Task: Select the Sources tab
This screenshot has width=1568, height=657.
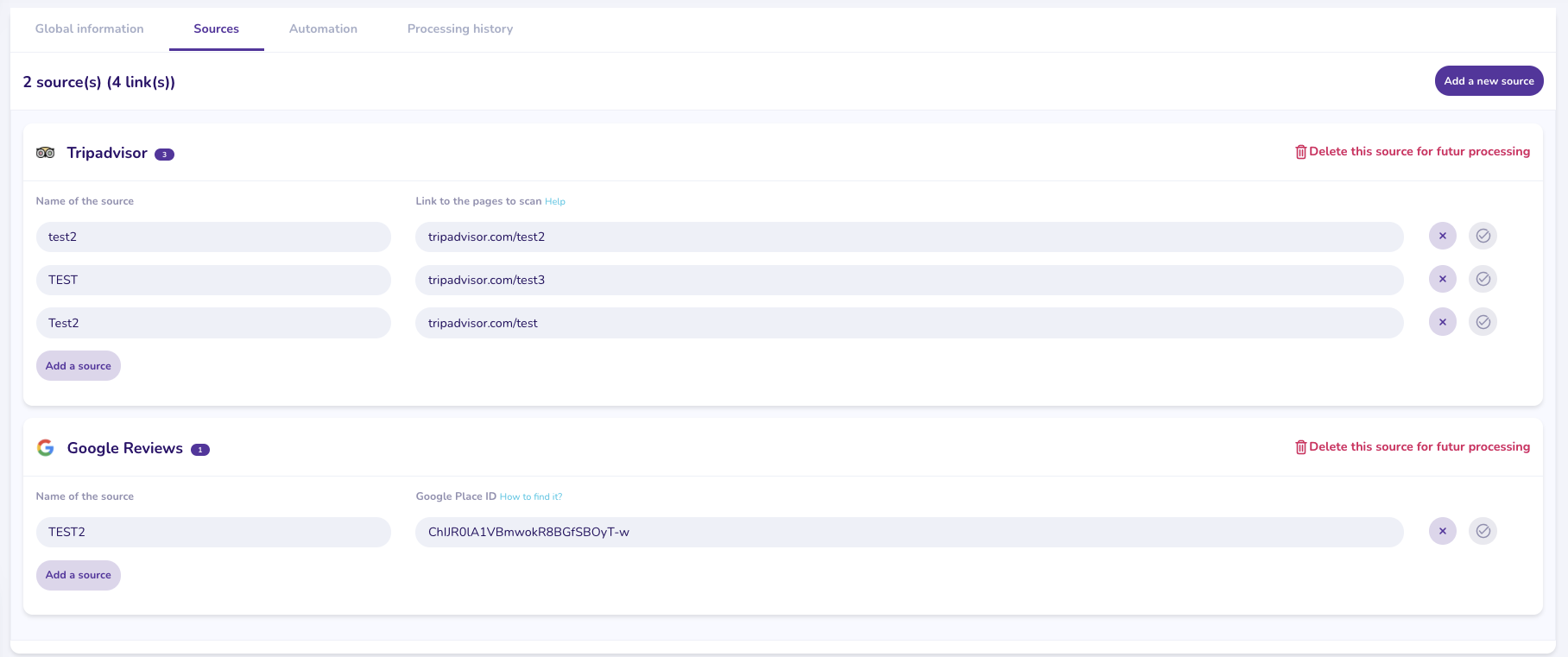Action: [x=217, y=28]
